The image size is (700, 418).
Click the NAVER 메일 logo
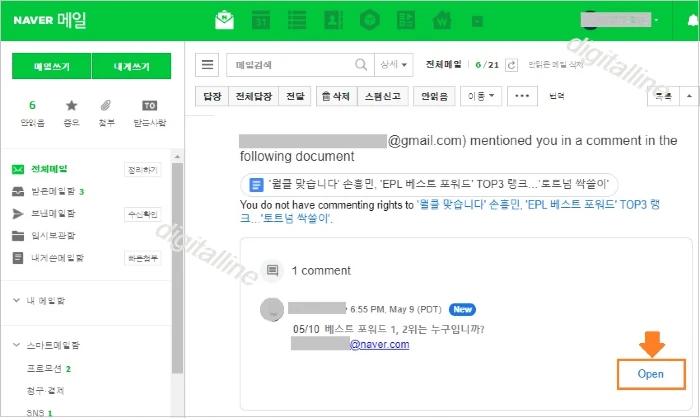click(x=50, y=20)
